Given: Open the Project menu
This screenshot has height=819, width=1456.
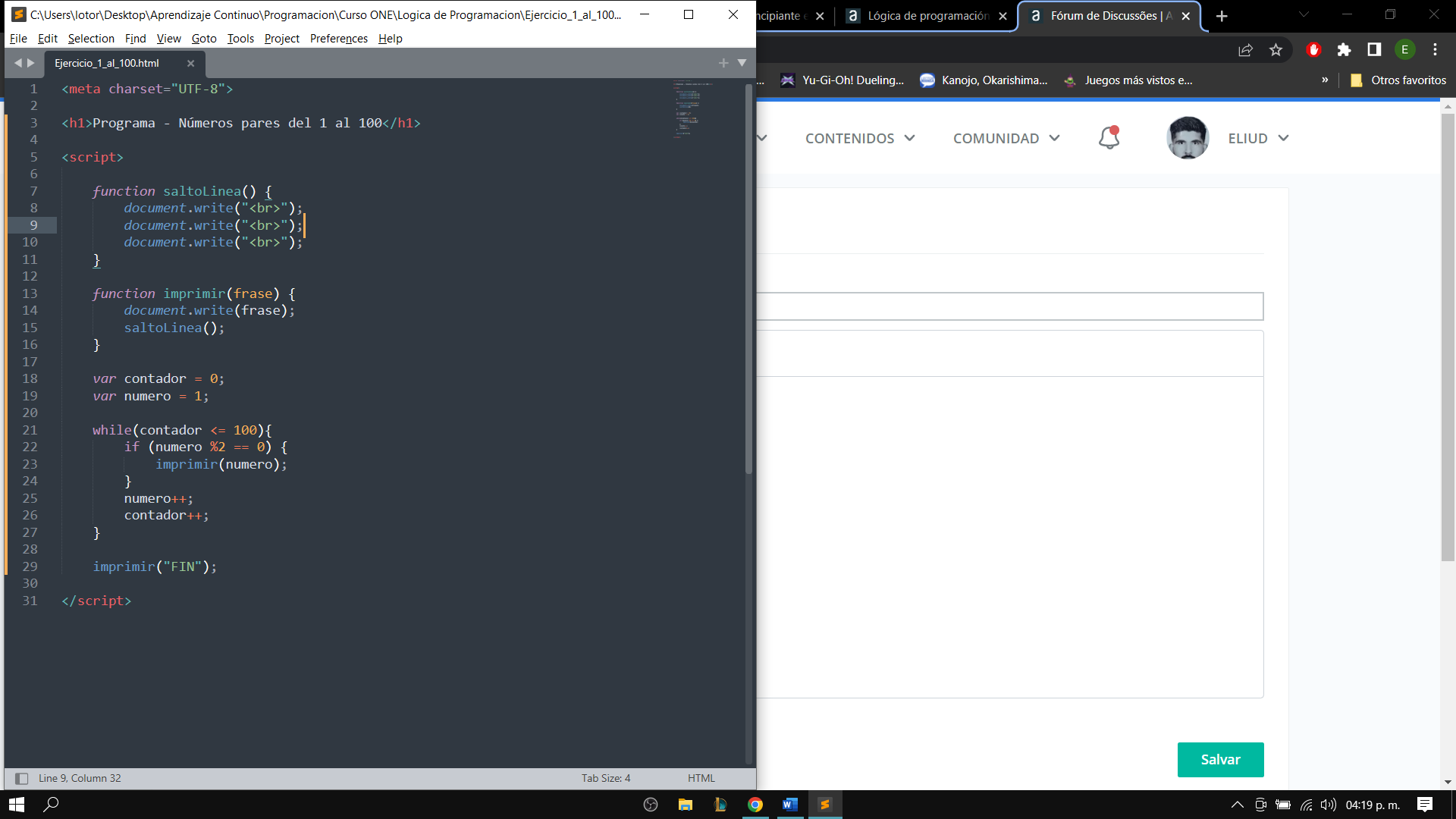Looking at the screenshot, I should [281, 39].
